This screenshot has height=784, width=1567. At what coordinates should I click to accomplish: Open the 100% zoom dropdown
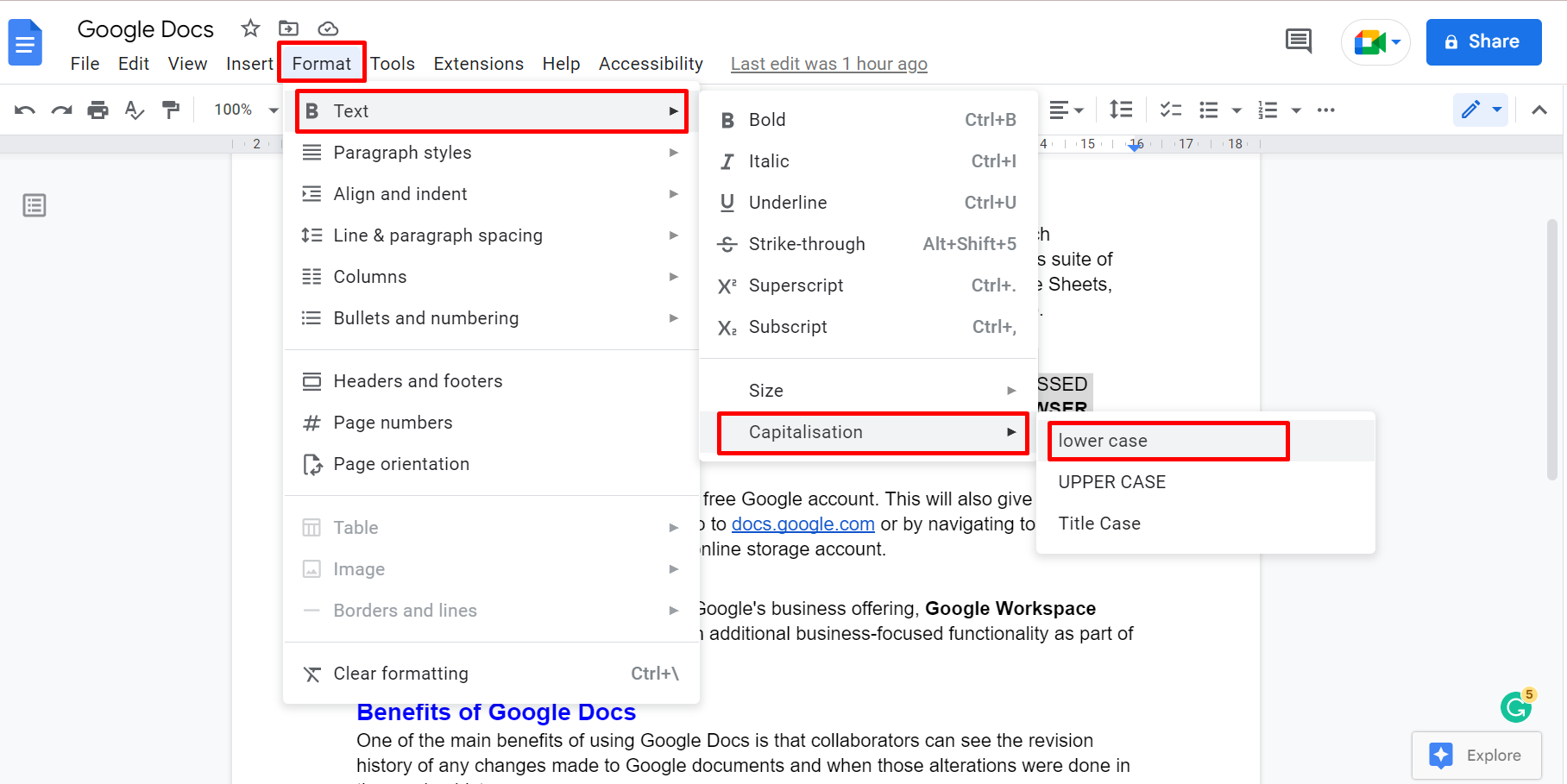pyautogui.click(x=246, y=110)
